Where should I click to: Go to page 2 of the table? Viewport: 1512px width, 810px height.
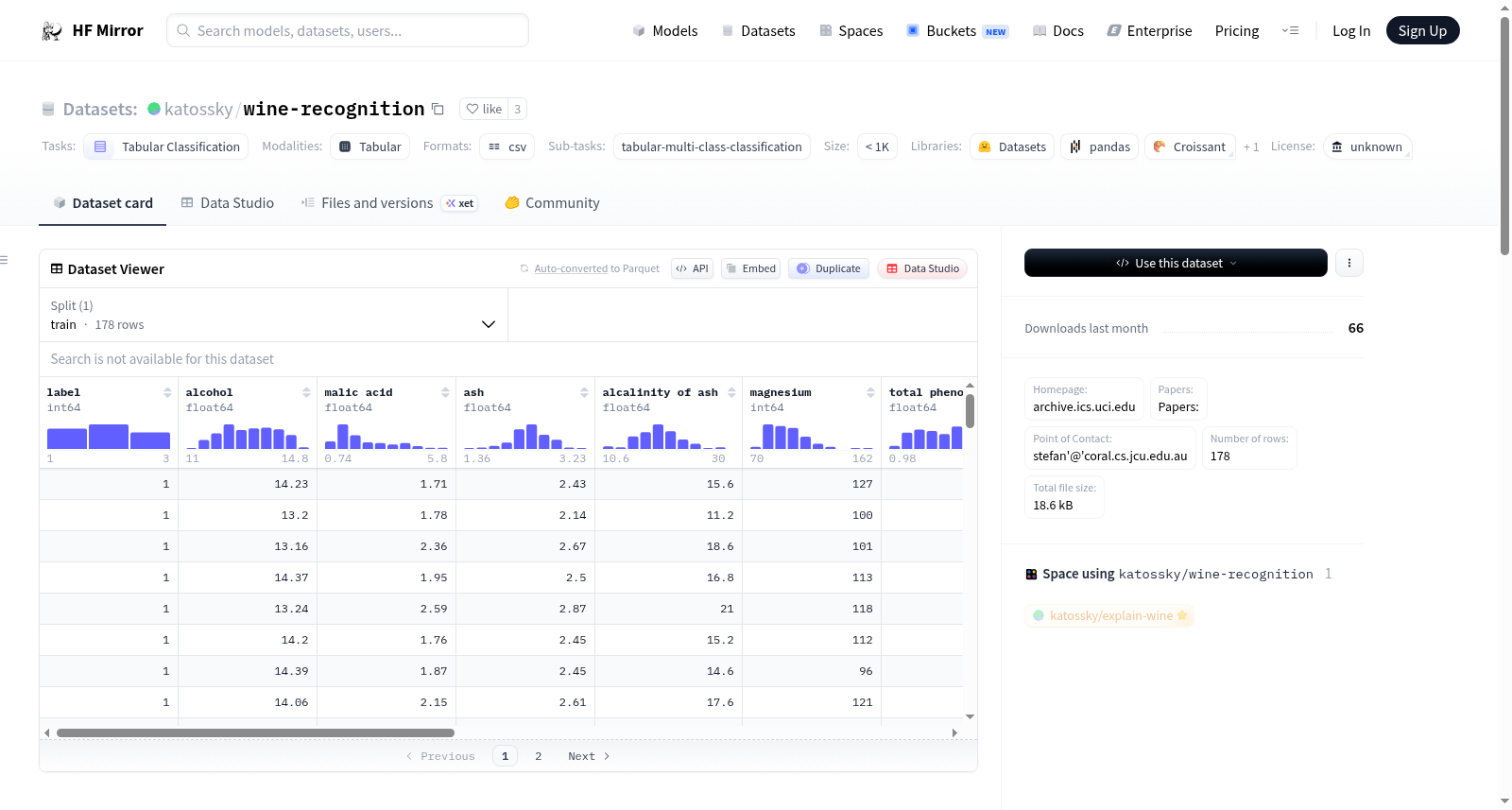pyautogui.click(x=539, y=756)
